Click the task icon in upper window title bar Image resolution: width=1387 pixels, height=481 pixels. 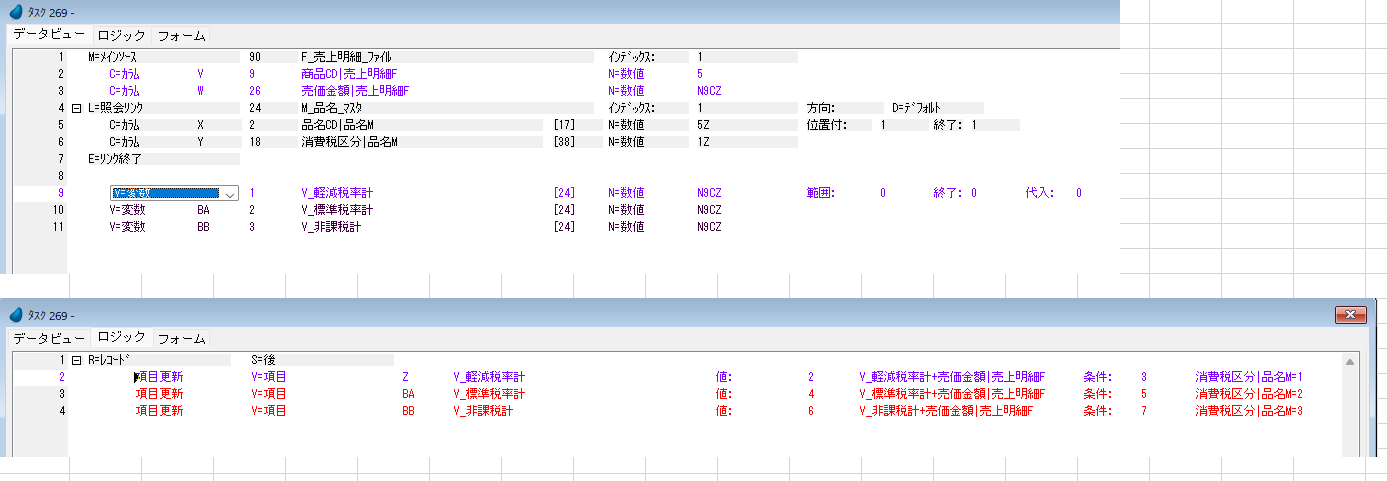pyautogui.click(x=15, y=11)
